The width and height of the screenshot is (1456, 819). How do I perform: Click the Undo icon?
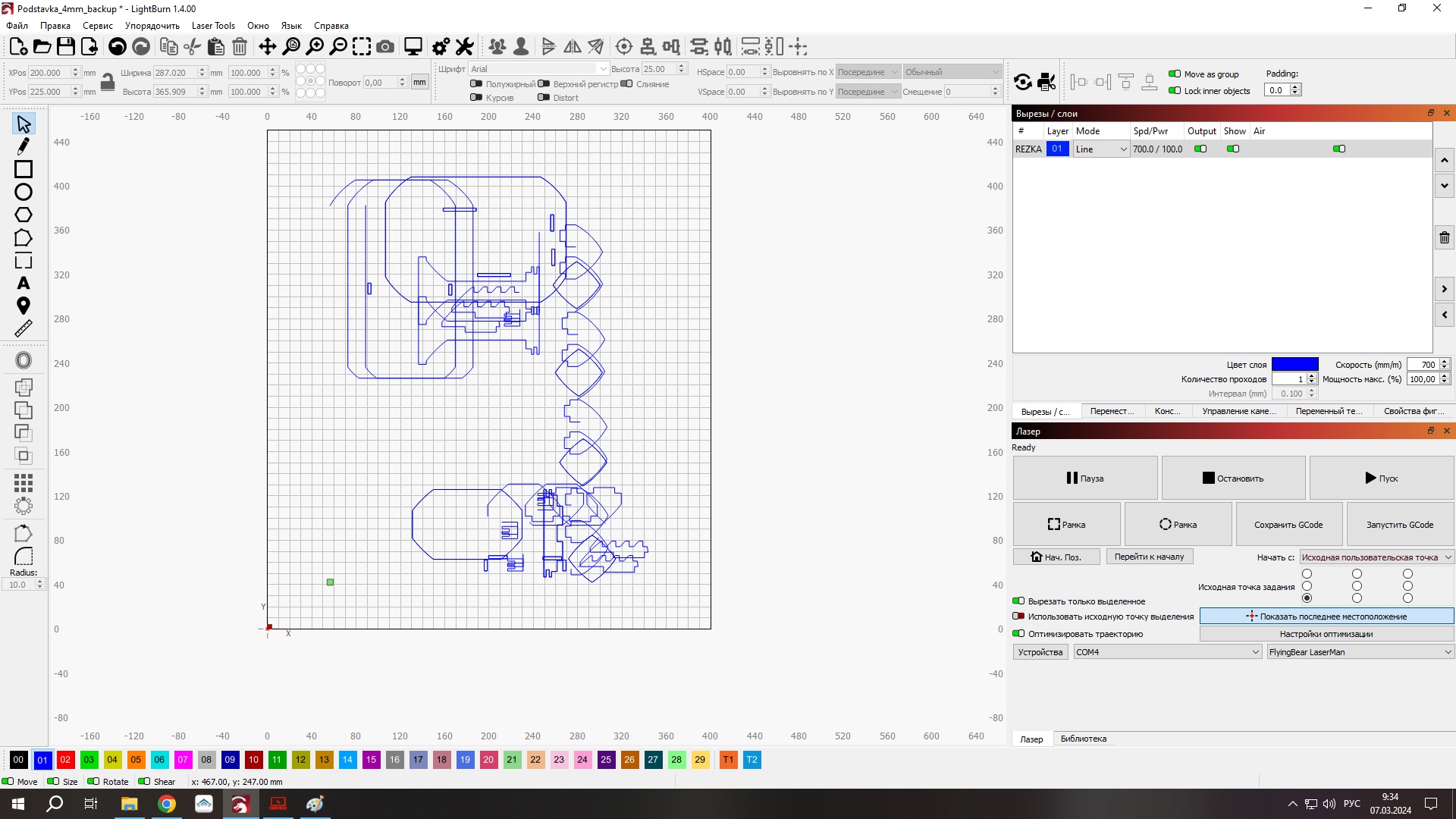pos(117,47)
